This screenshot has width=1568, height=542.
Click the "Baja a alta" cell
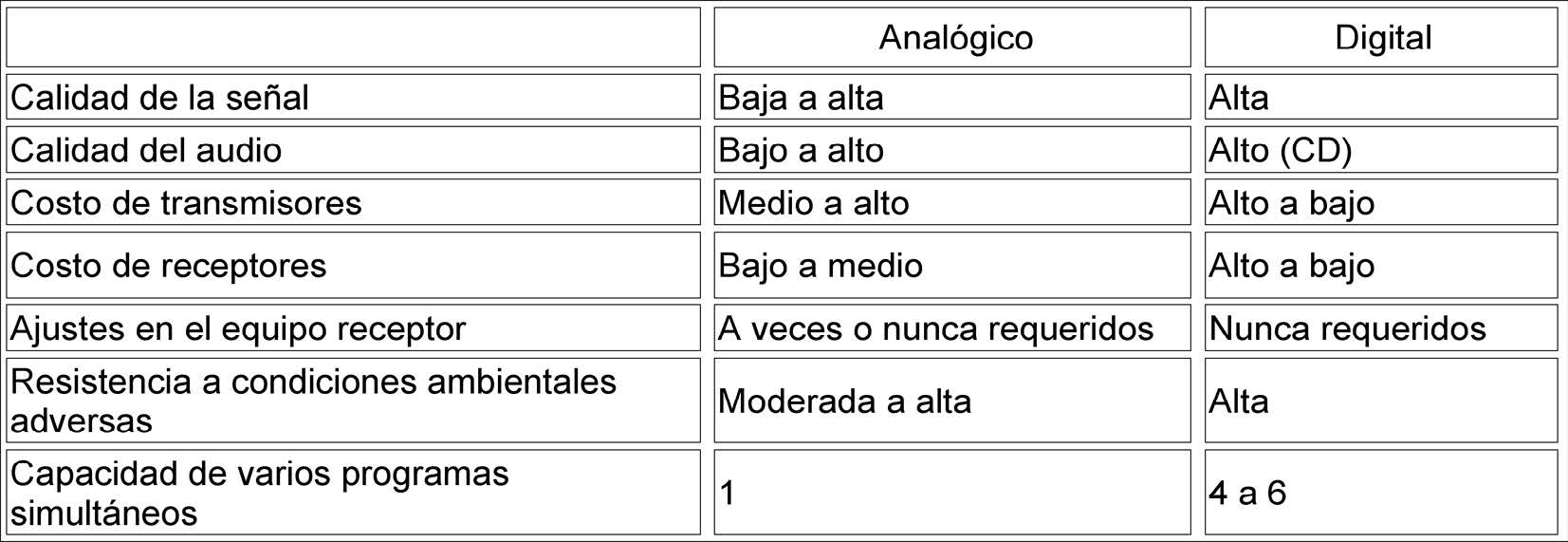click(x=801, y=98)
